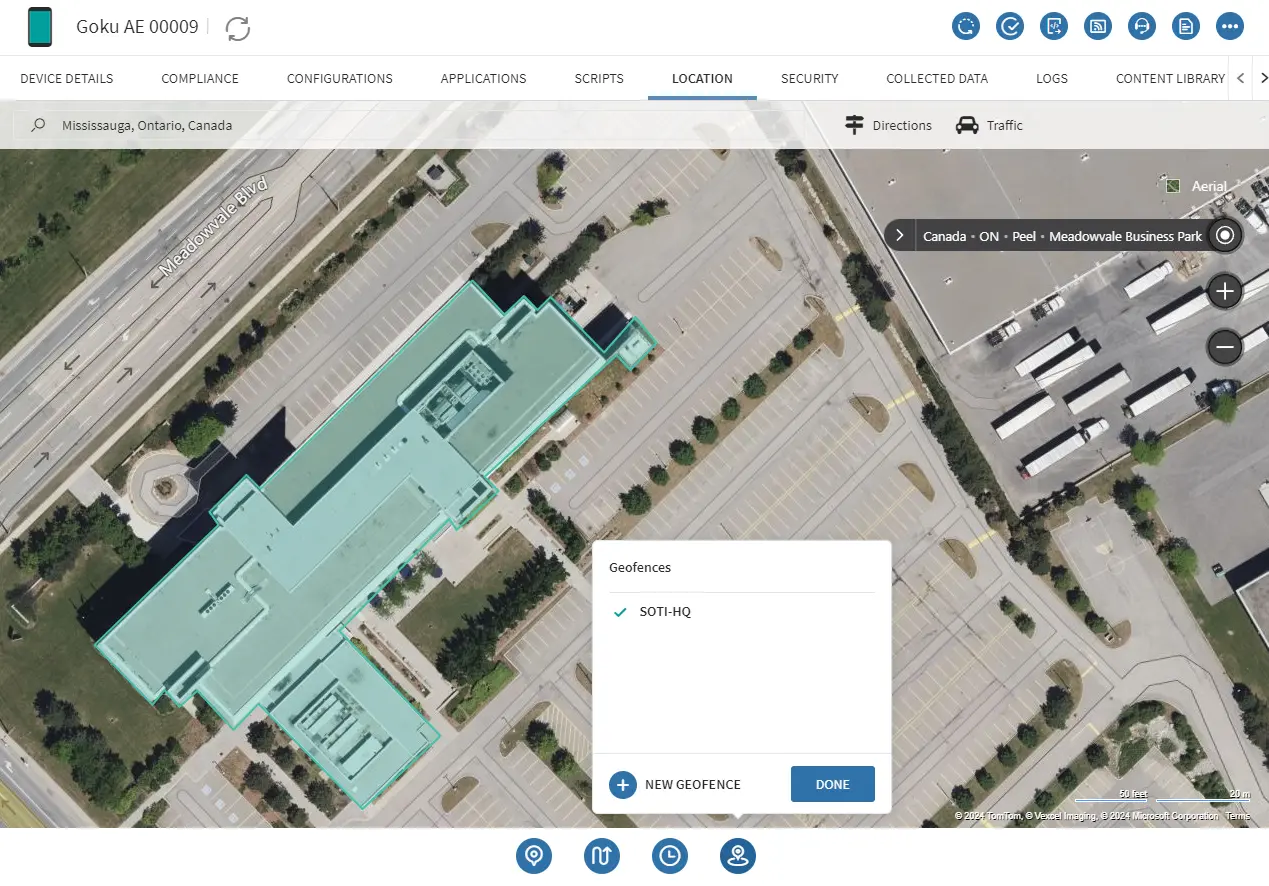Click the locate device target icon
Image resolution: width=1269 pixels, height=886 pixels.
pos(1224,235)
